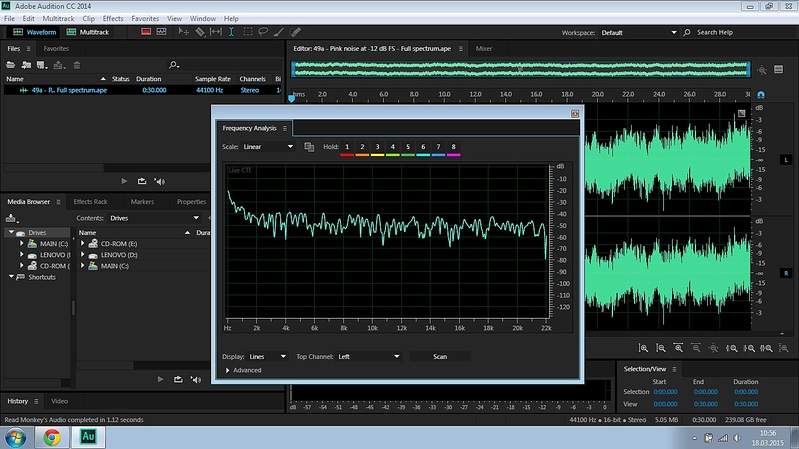The width and height of the screenshot is (799, 449).
Task: Toggle Hold button 7
Action: click(x=438, y=147)
